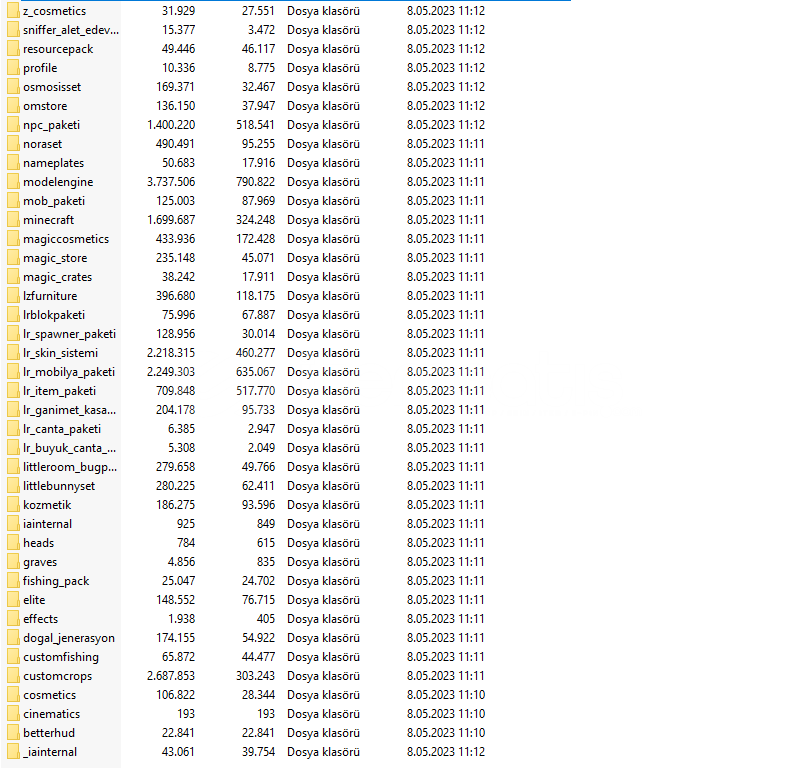Click the modelengine folder icon

(13, 182)
